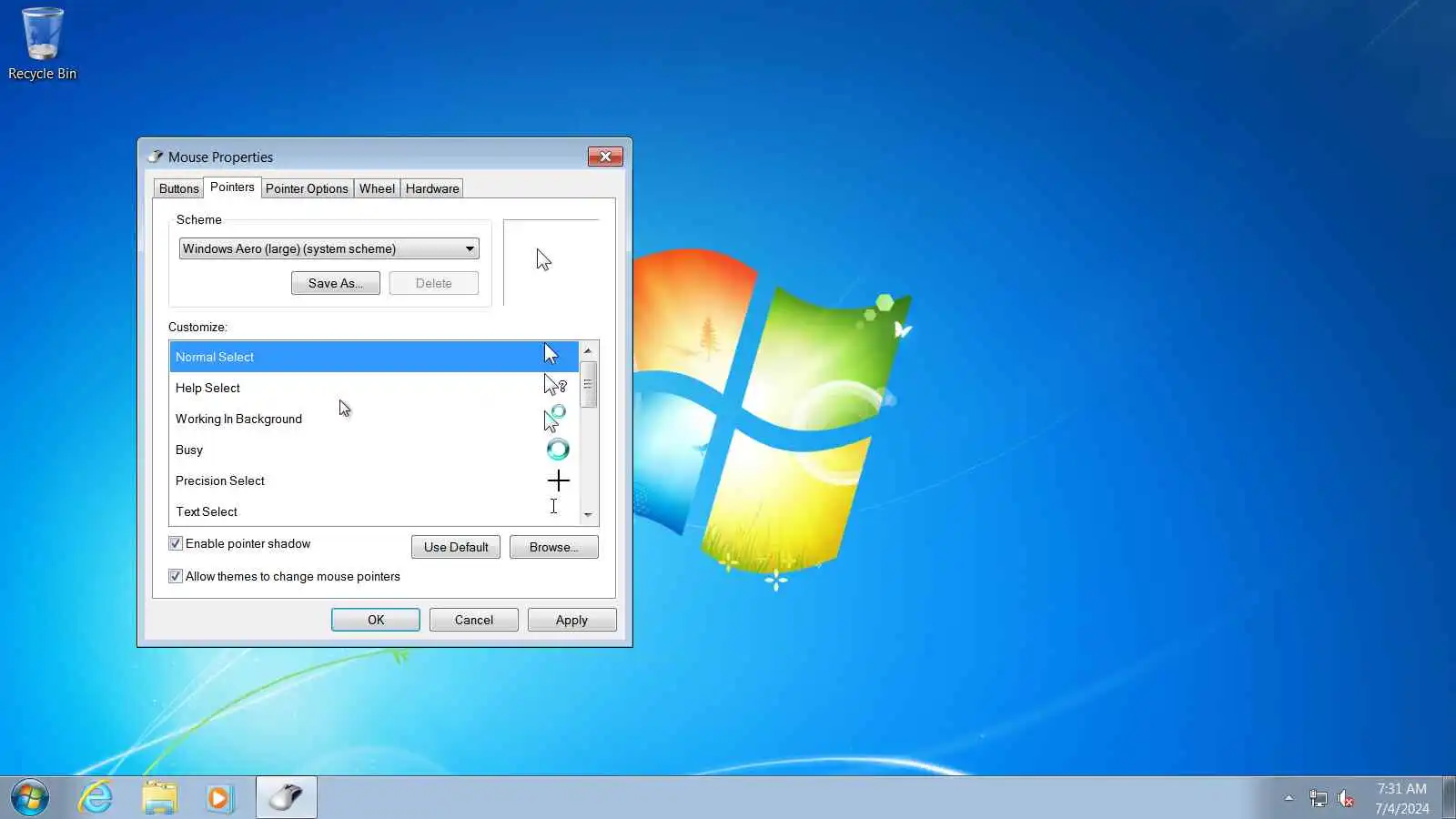Viewport: 1456px width, 819px height.
Task: Open the Hardware tab
Action: tap(432, 188)
